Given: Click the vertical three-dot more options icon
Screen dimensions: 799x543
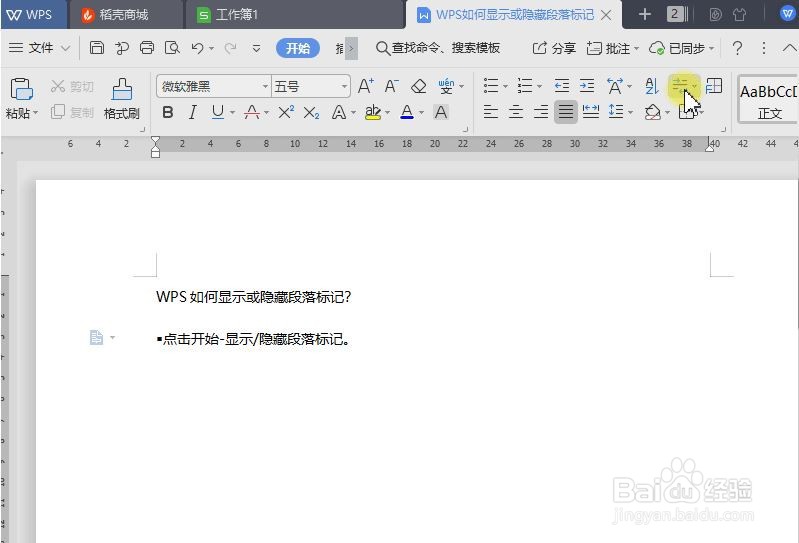Looking at the screenshot, I should click(x=763, y=48).
